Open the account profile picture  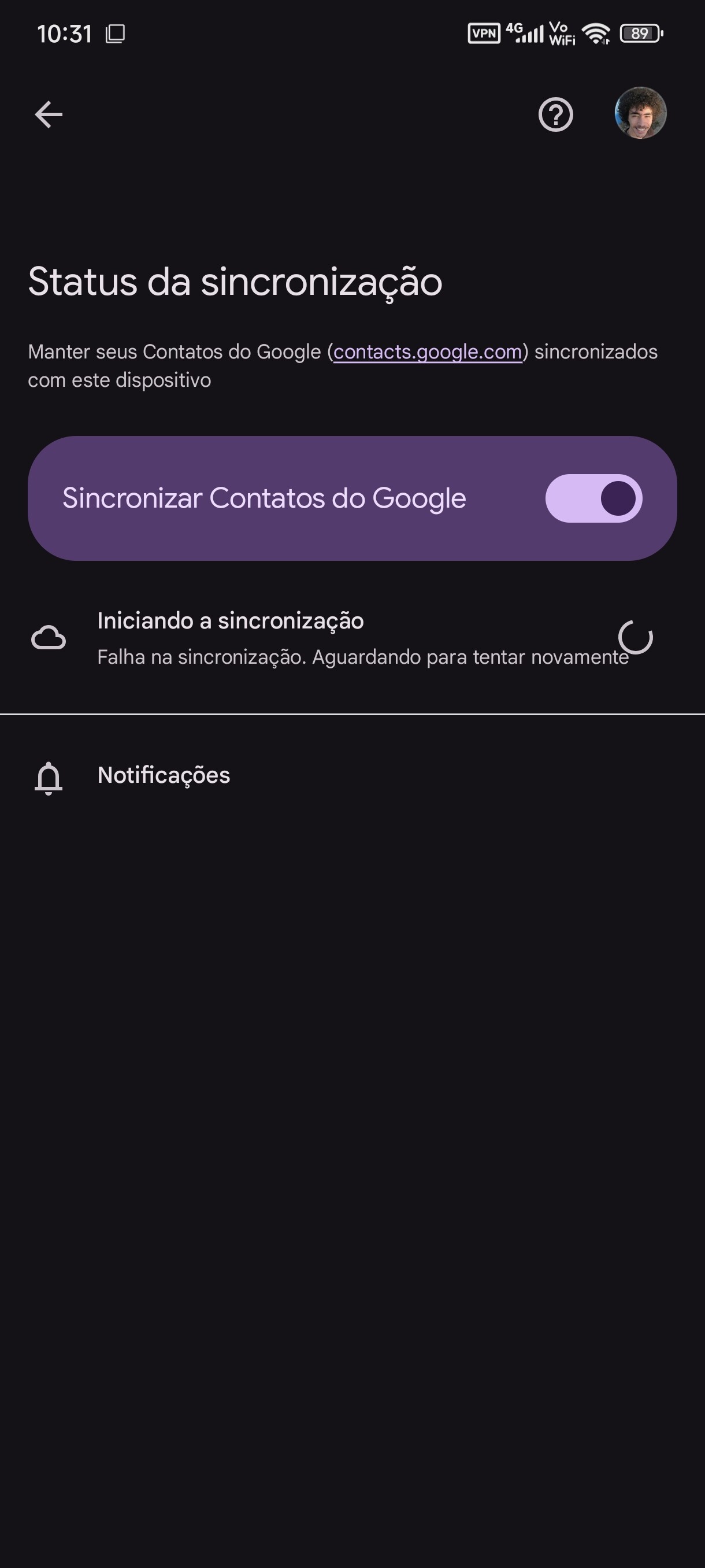(640, 113)
